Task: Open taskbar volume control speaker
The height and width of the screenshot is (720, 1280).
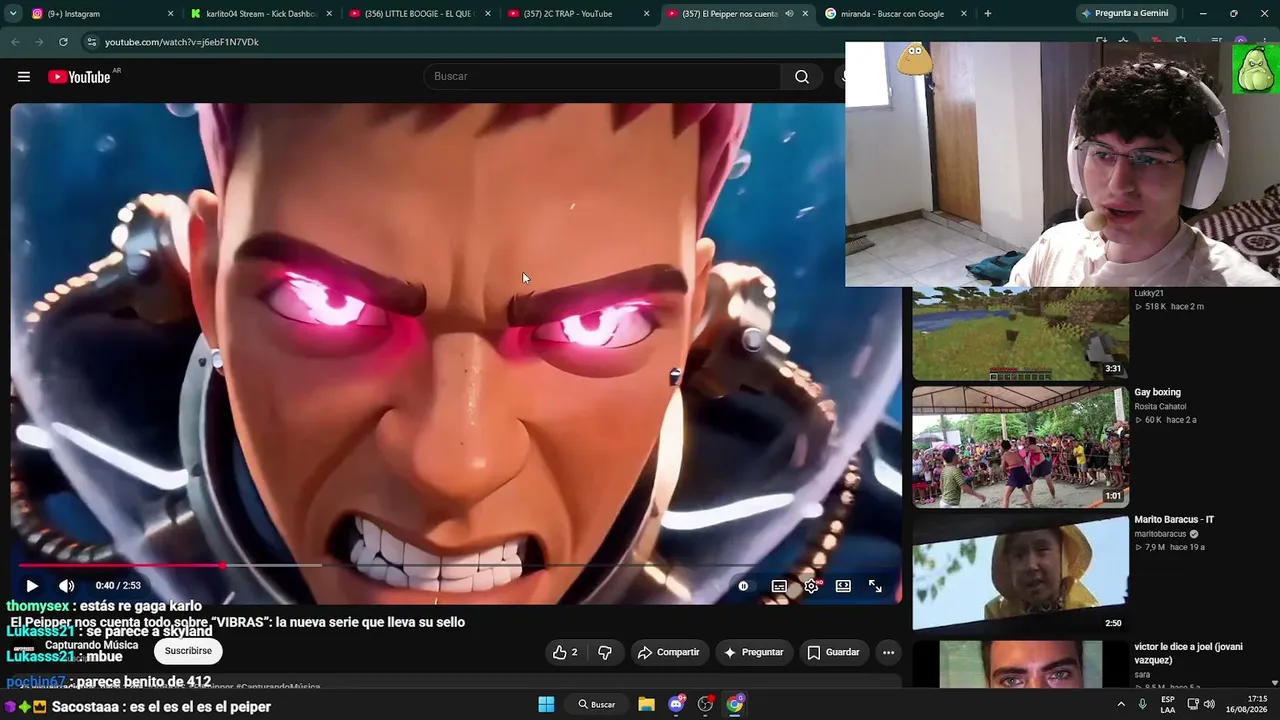Action: coord(1209,704)
